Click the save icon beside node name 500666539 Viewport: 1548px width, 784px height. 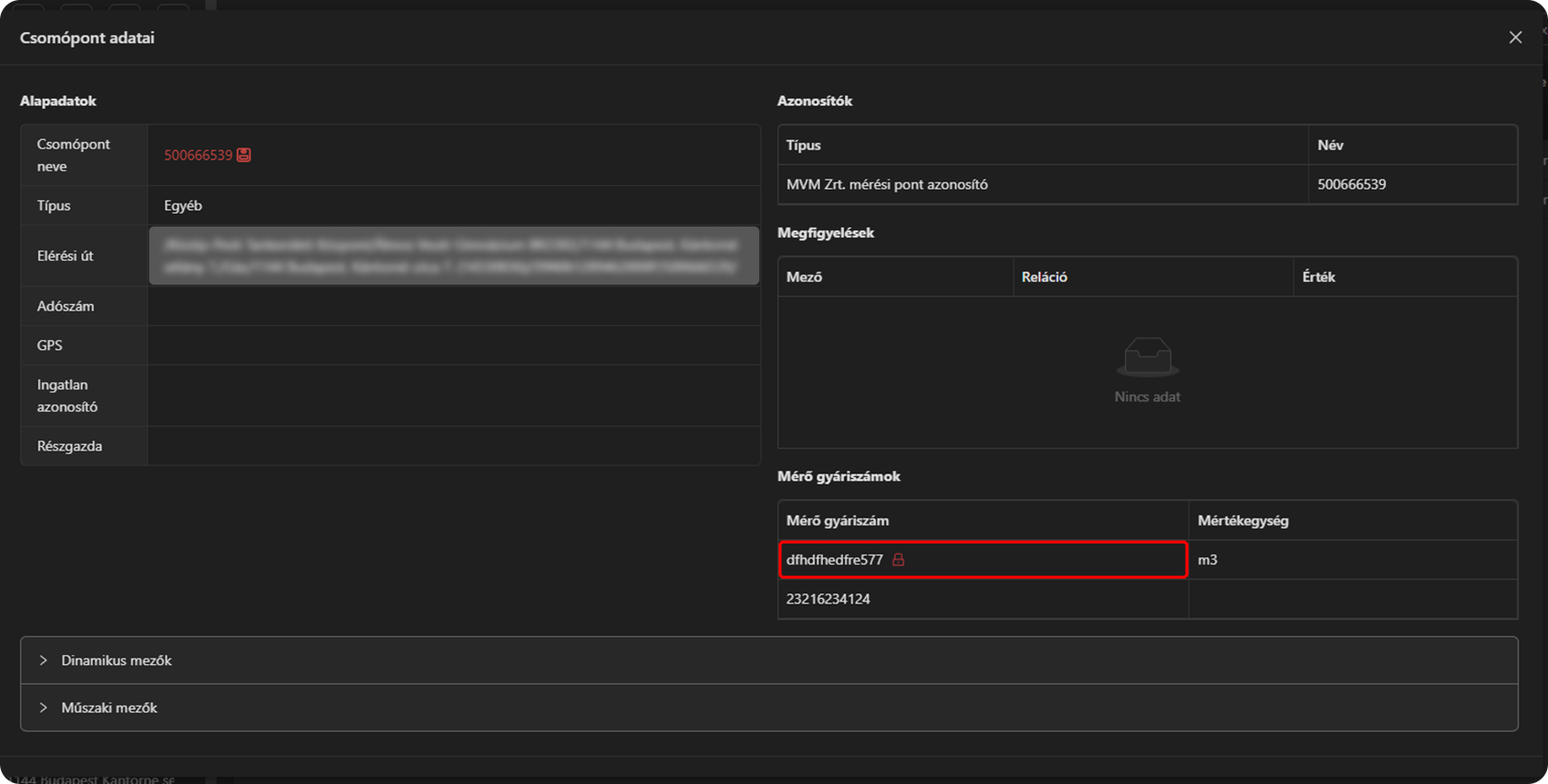244,155
